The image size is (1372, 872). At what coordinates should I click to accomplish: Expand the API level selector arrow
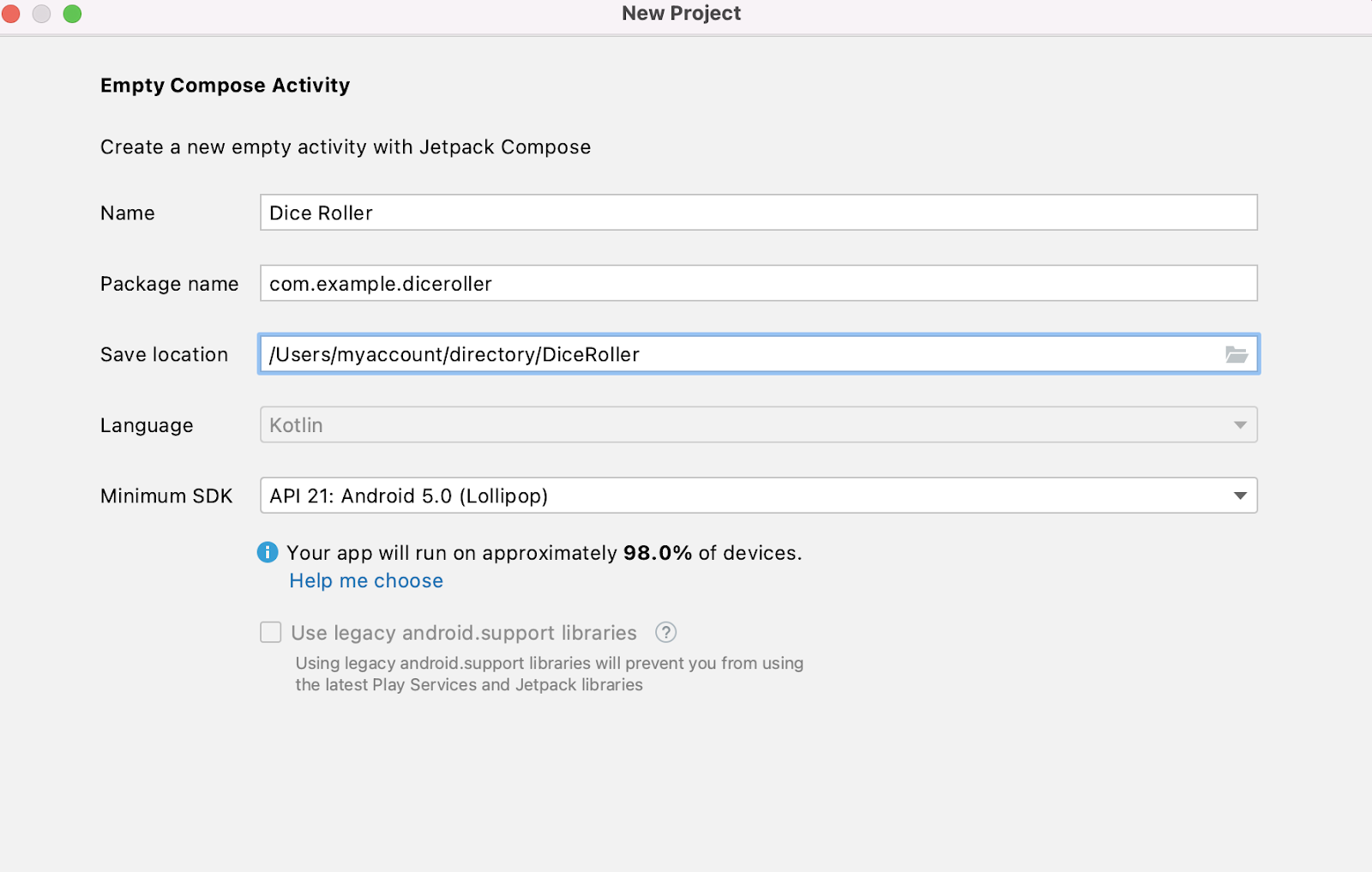(1238, 496)
